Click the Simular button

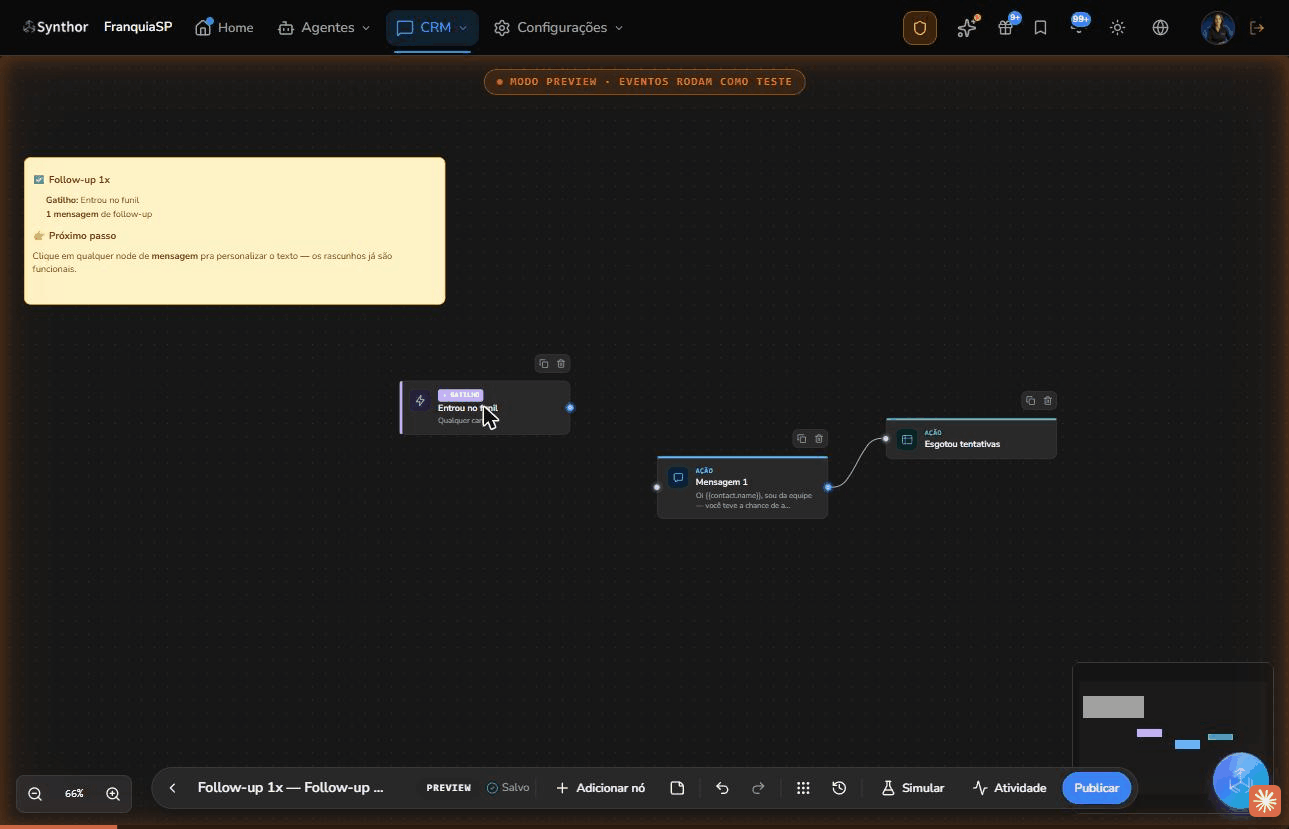click(912, 788)
